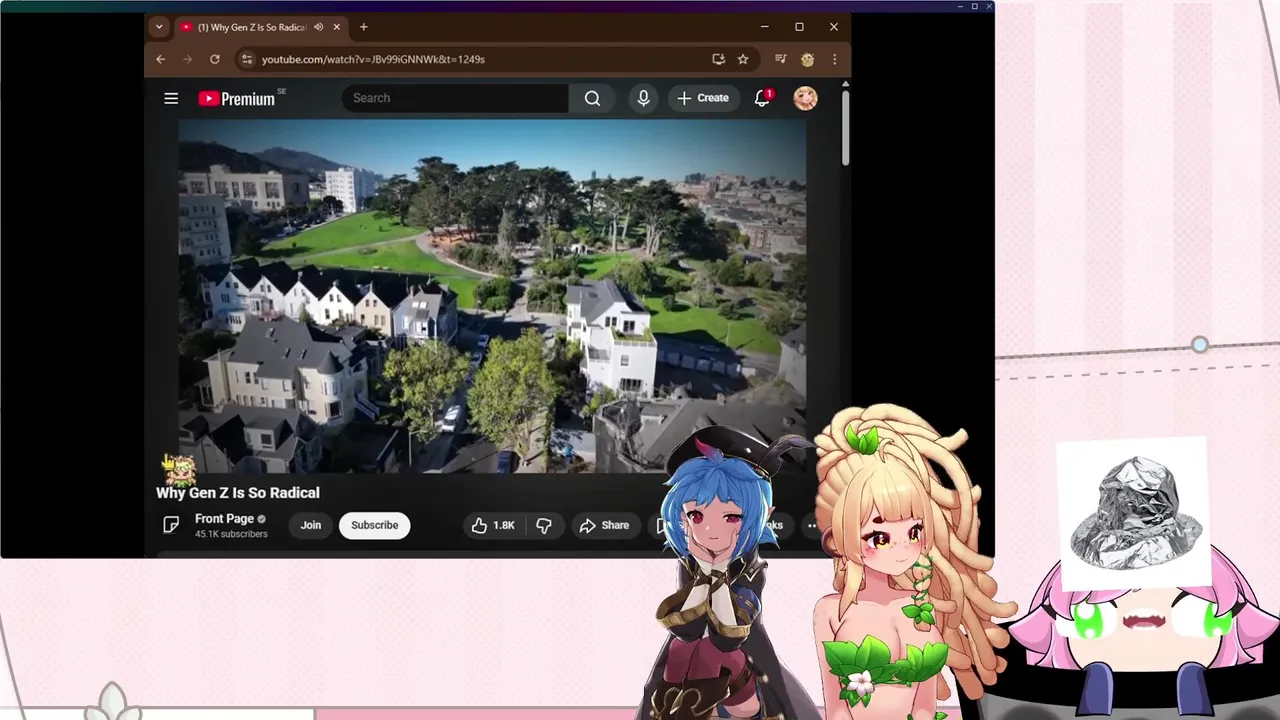Go to YouTube Premium home logo

tap(237, 98)
